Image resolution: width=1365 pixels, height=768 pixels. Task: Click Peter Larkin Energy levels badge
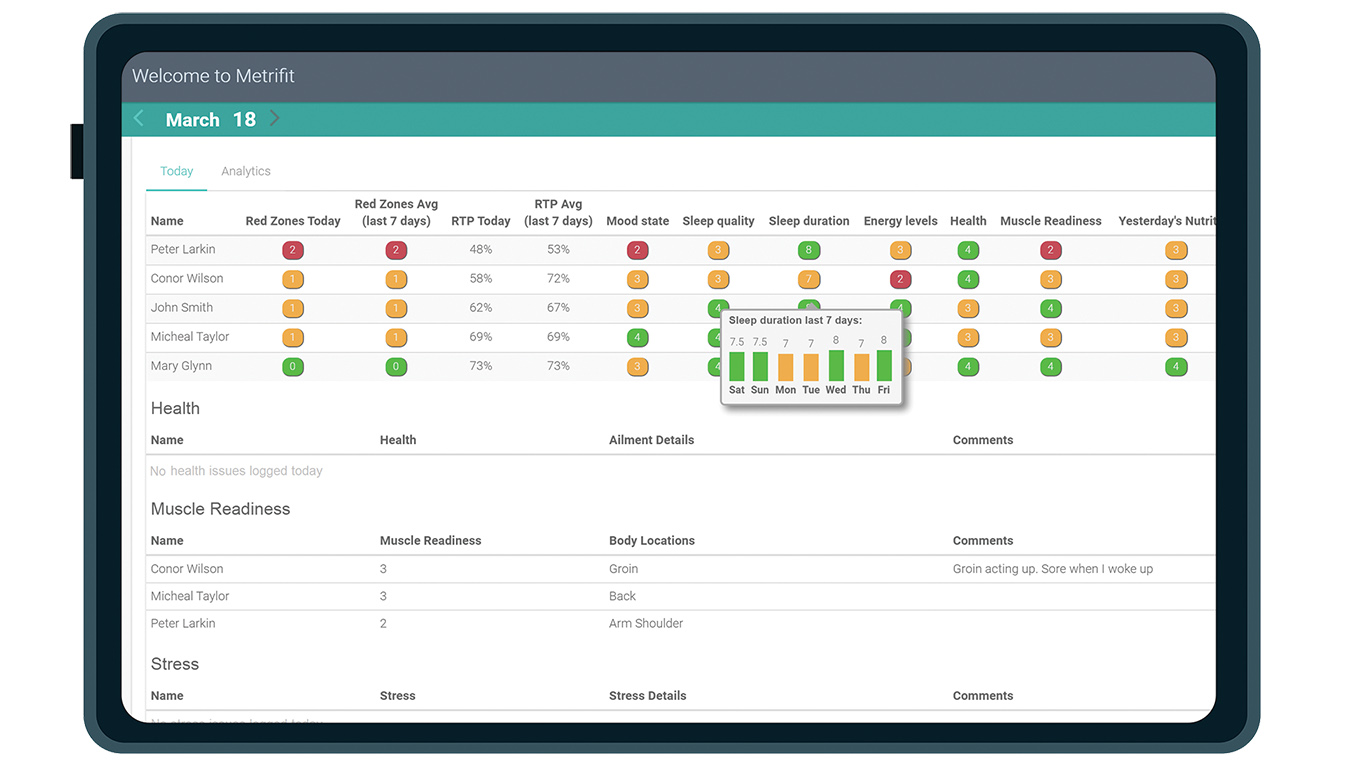(x=900, y=250)
